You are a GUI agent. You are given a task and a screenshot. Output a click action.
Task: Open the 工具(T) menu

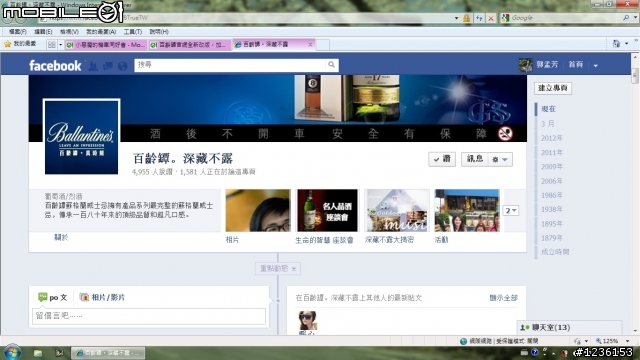click(x=133, y=32)
